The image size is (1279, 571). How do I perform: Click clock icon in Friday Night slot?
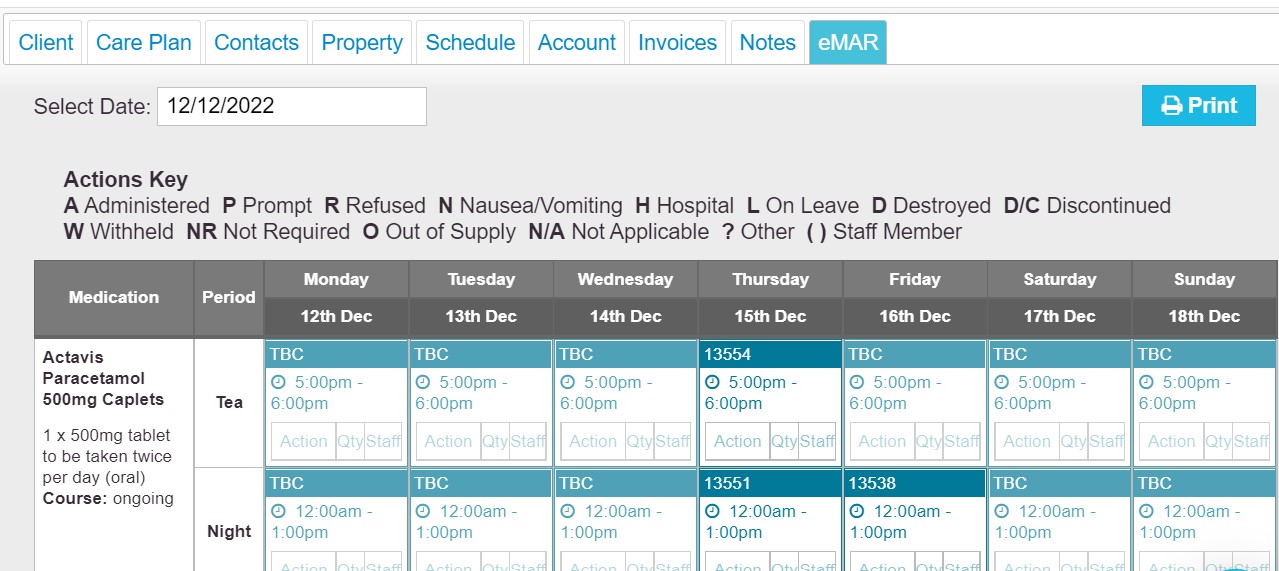(x=856, y=511)
